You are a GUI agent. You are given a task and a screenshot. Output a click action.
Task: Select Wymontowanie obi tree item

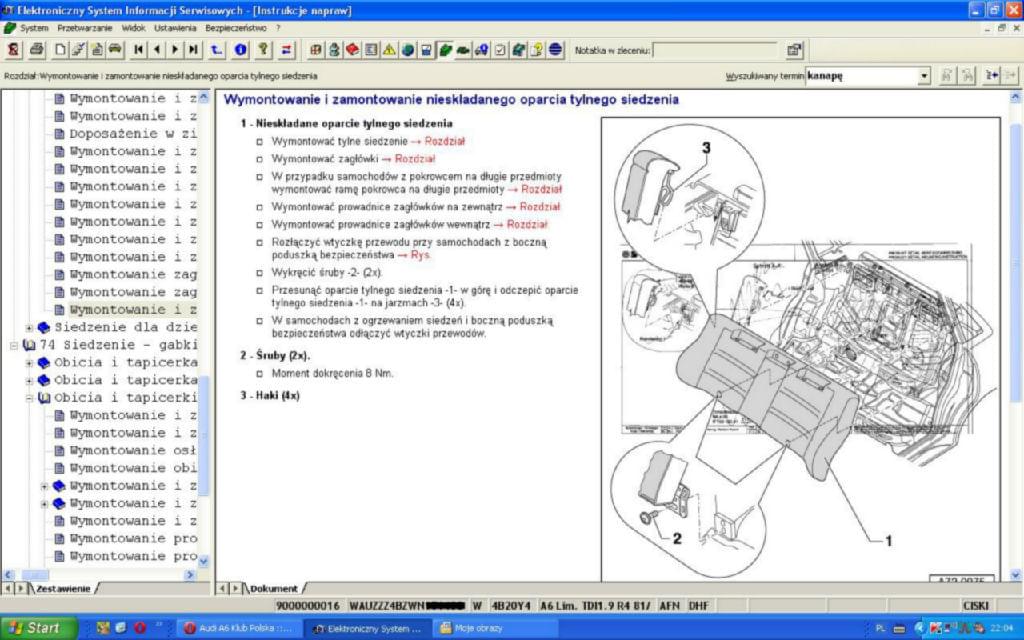coord(133,468)
